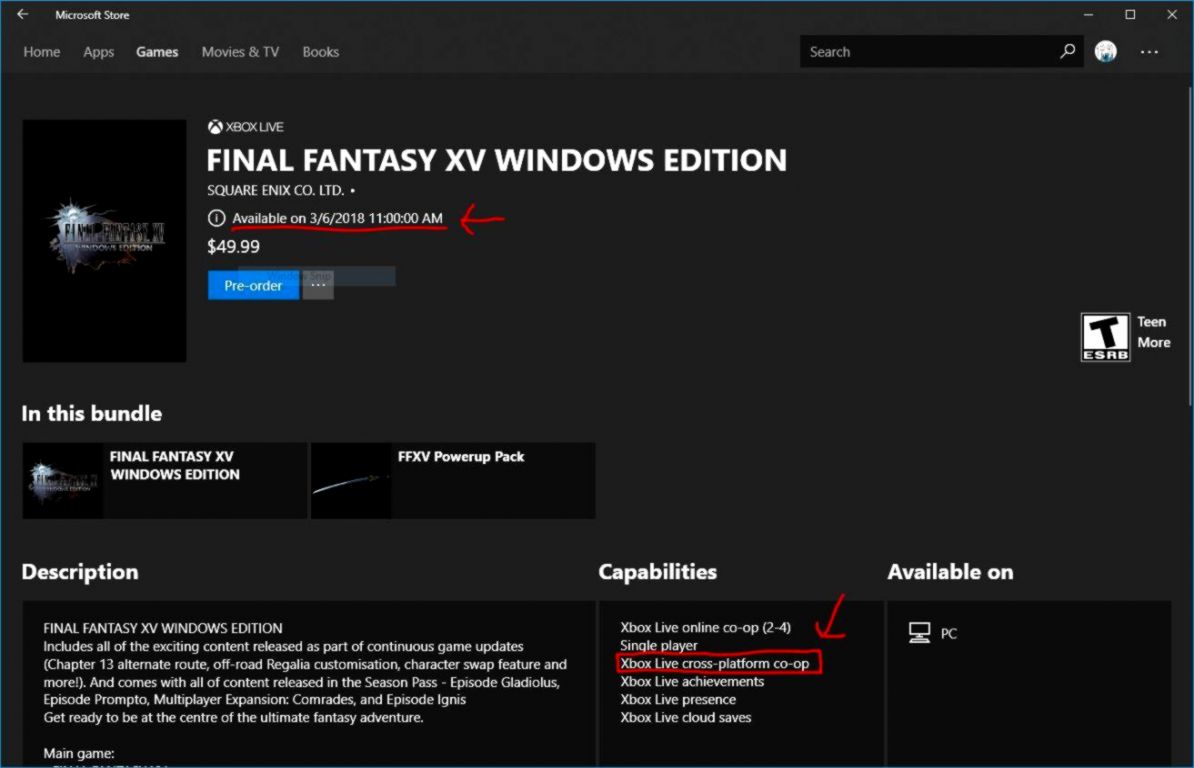The width and height of the screenshot is (1194, 768).
Task: Click Xbox Live online co-op (2-4)
Action: [x=705, y=627]
